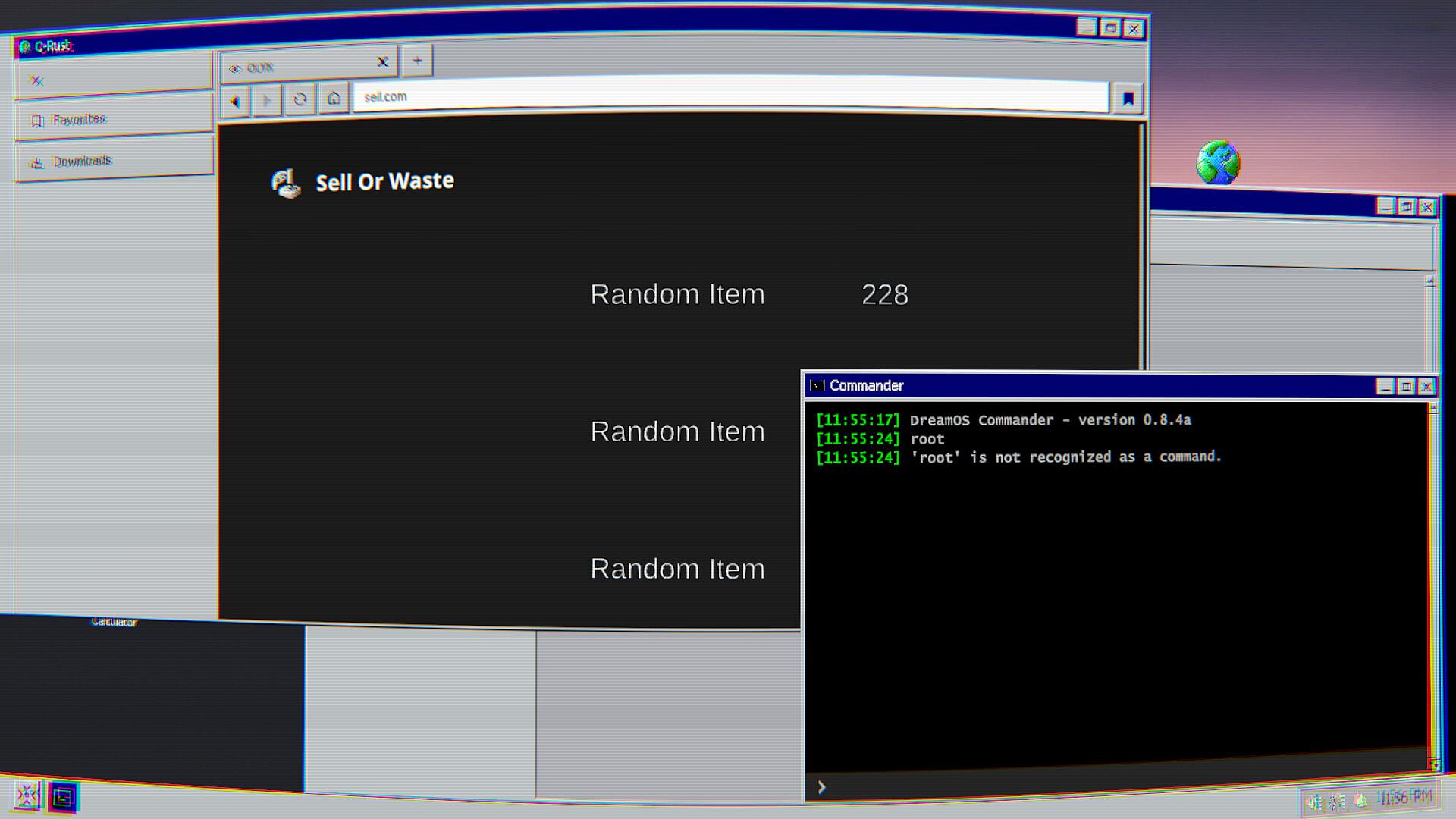
Task: Open a new browser tab
Action: (x=417, y=61)
